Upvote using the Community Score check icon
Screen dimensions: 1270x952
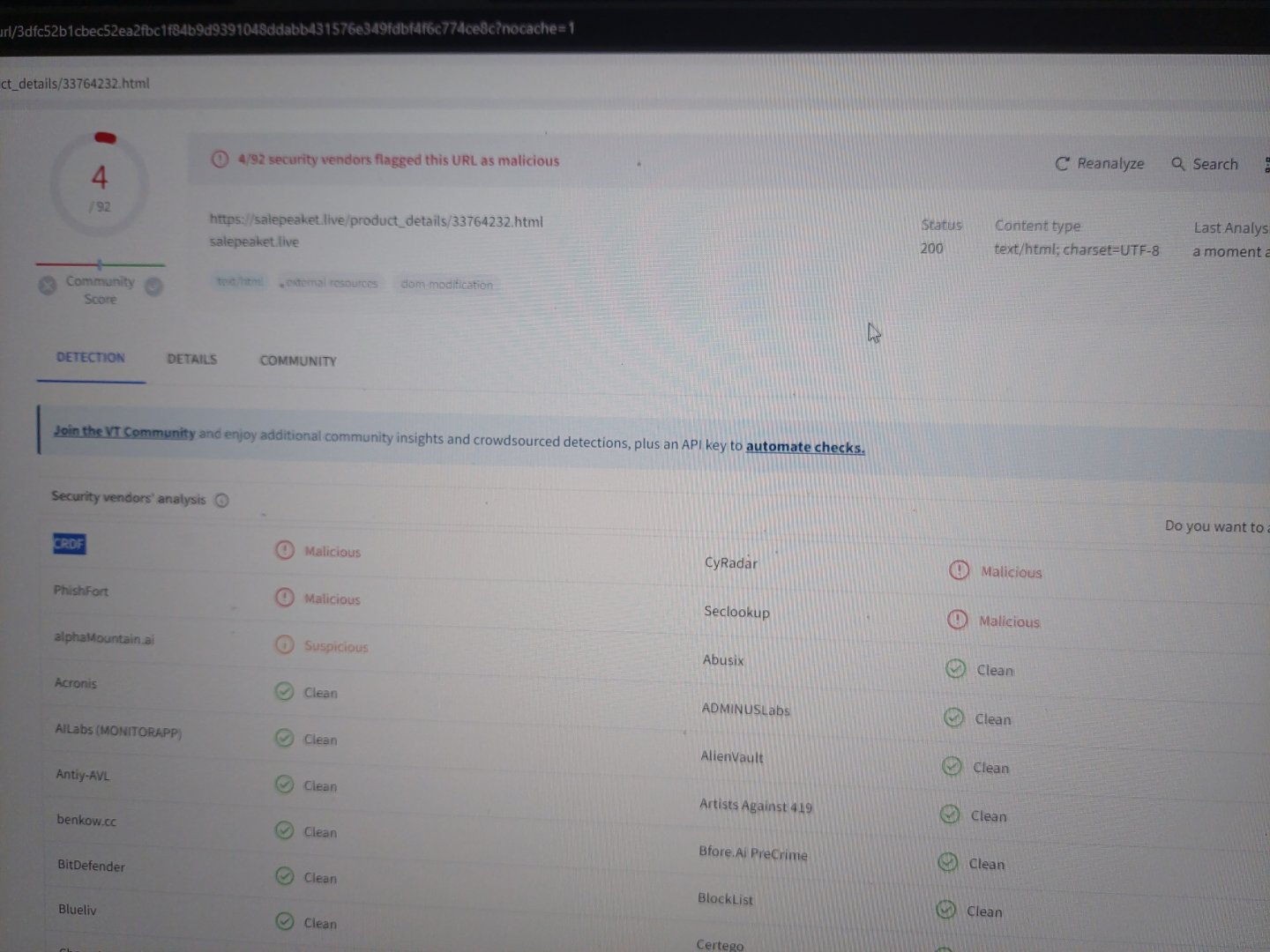[x=153, y=286]
